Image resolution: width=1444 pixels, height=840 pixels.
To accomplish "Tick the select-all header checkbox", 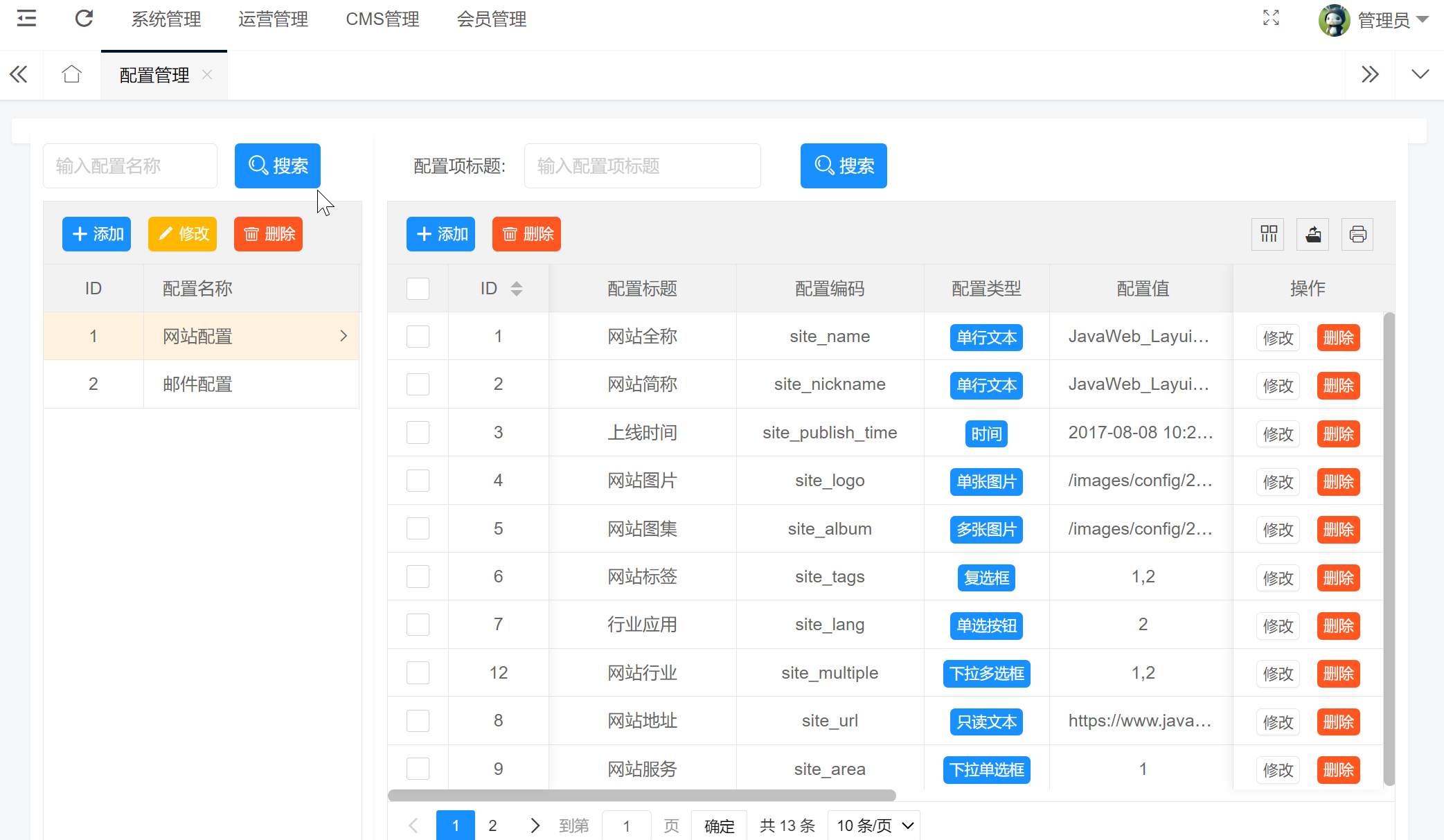I will click(x=418, y=289).
